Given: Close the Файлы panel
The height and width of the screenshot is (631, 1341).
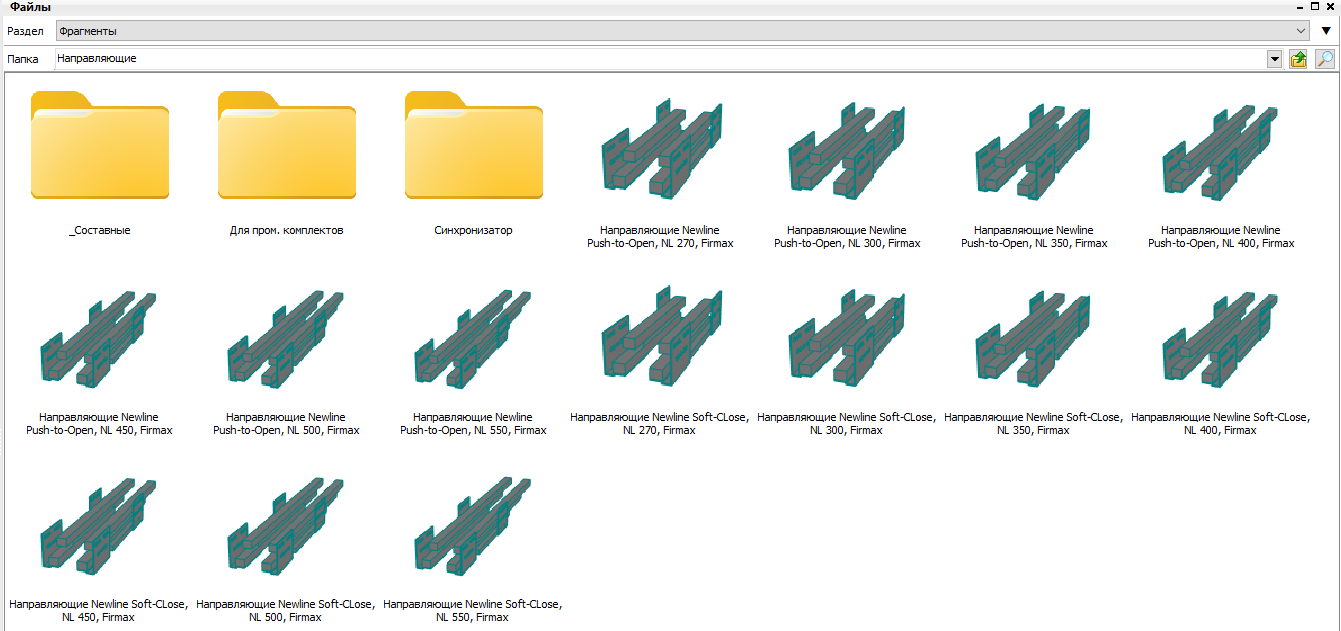Looking at the screenshot, I should point(1331,6).
